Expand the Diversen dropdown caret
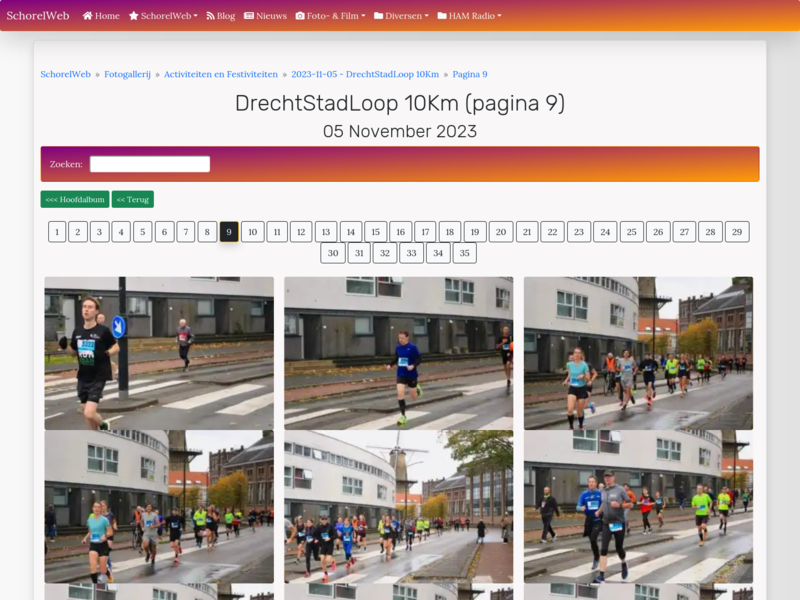Image resolution: width=800 pixels, height=600 pixels. [427, 16]
